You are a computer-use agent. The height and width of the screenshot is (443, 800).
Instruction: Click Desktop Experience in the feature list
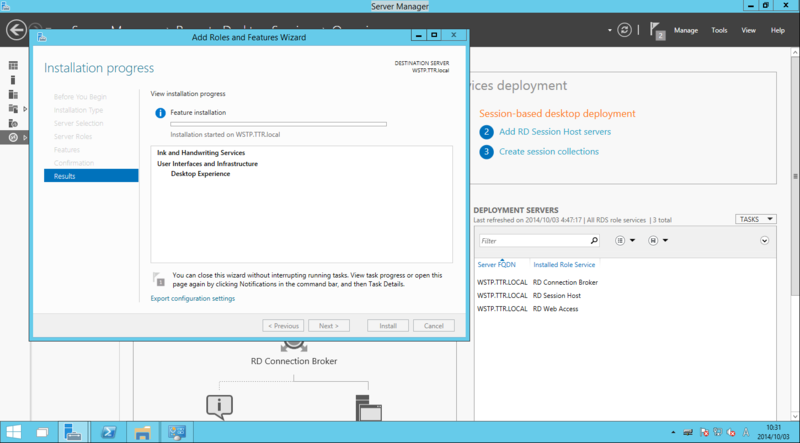click(201, 174)
